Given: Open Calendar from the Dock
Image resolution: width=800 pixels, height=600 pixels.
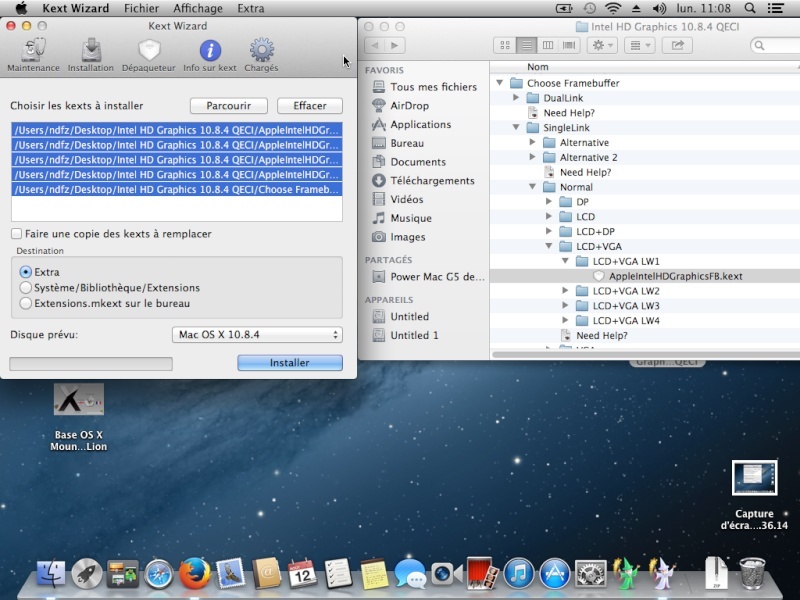Looking at the screenshot, I should [302, 573].
